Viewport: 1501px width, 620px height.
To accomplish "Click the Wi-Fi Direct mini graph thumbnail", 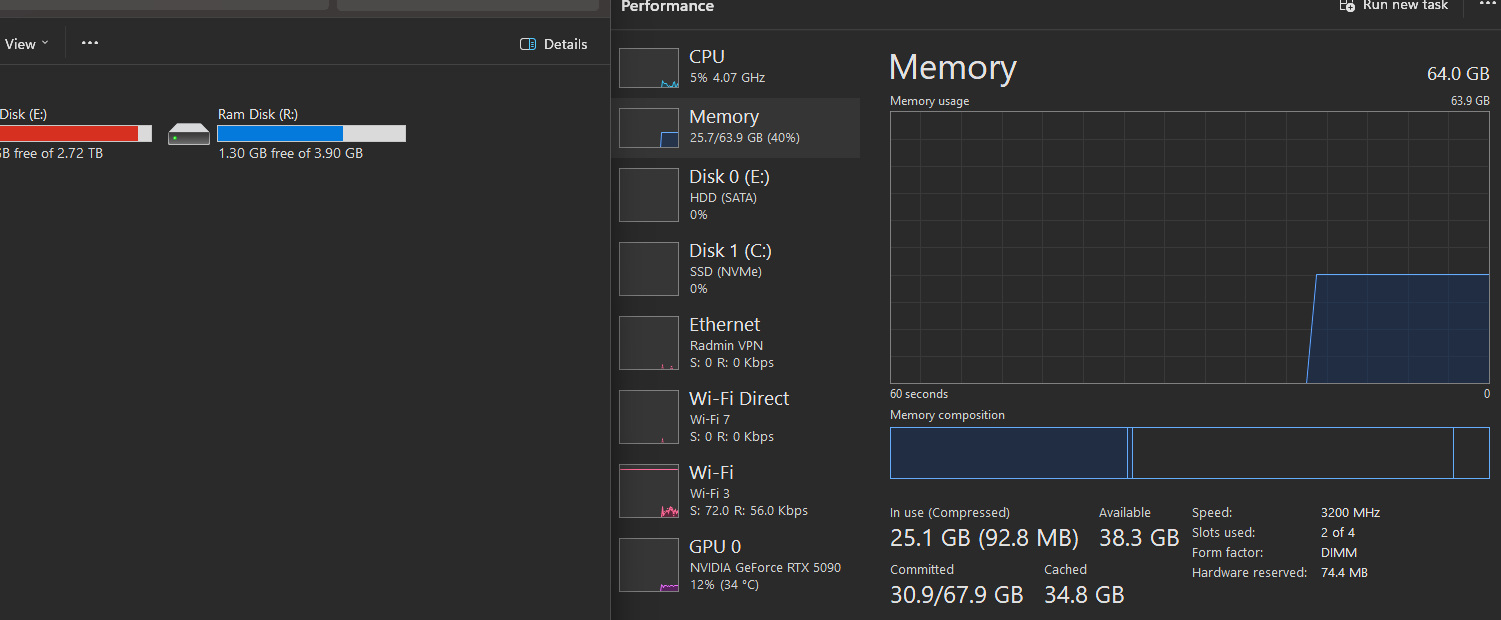I will click(649, 417).
